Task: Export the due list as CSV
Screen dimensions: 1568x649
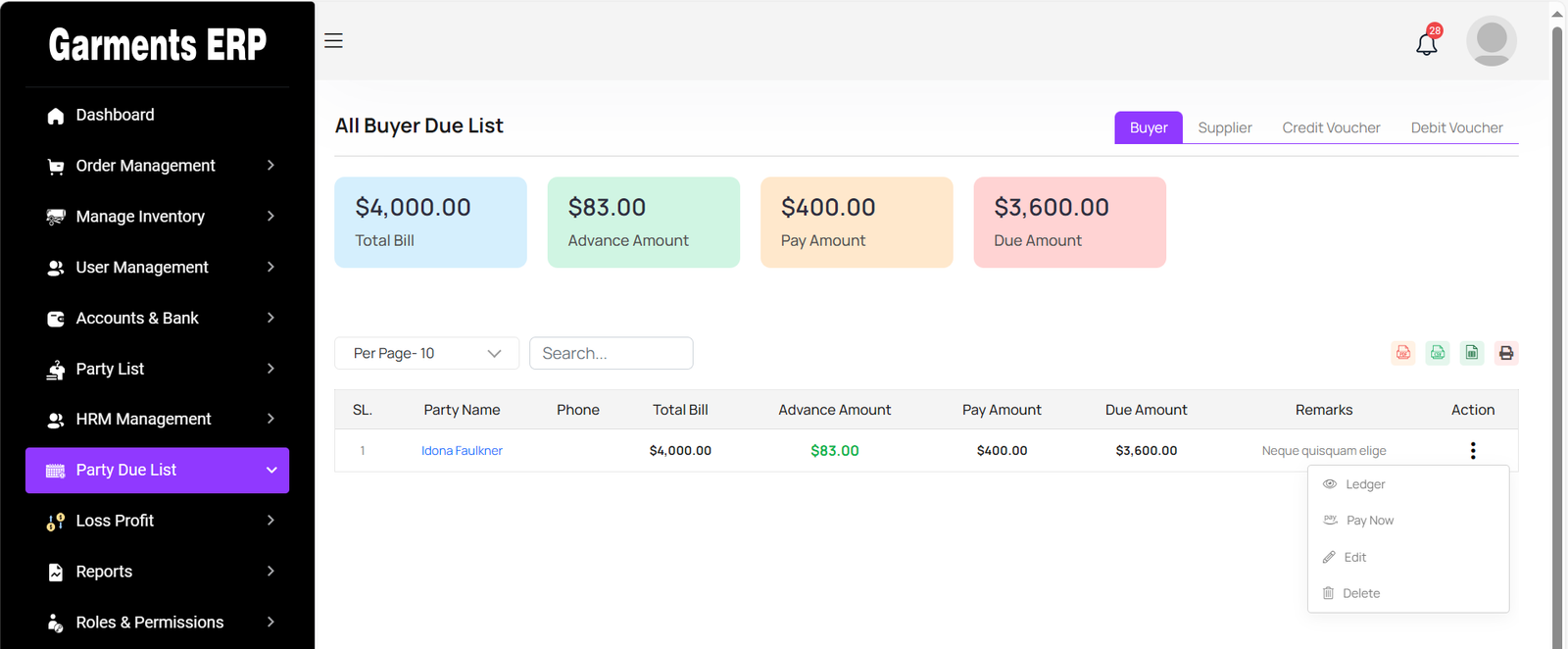Action: [1438, 353]
